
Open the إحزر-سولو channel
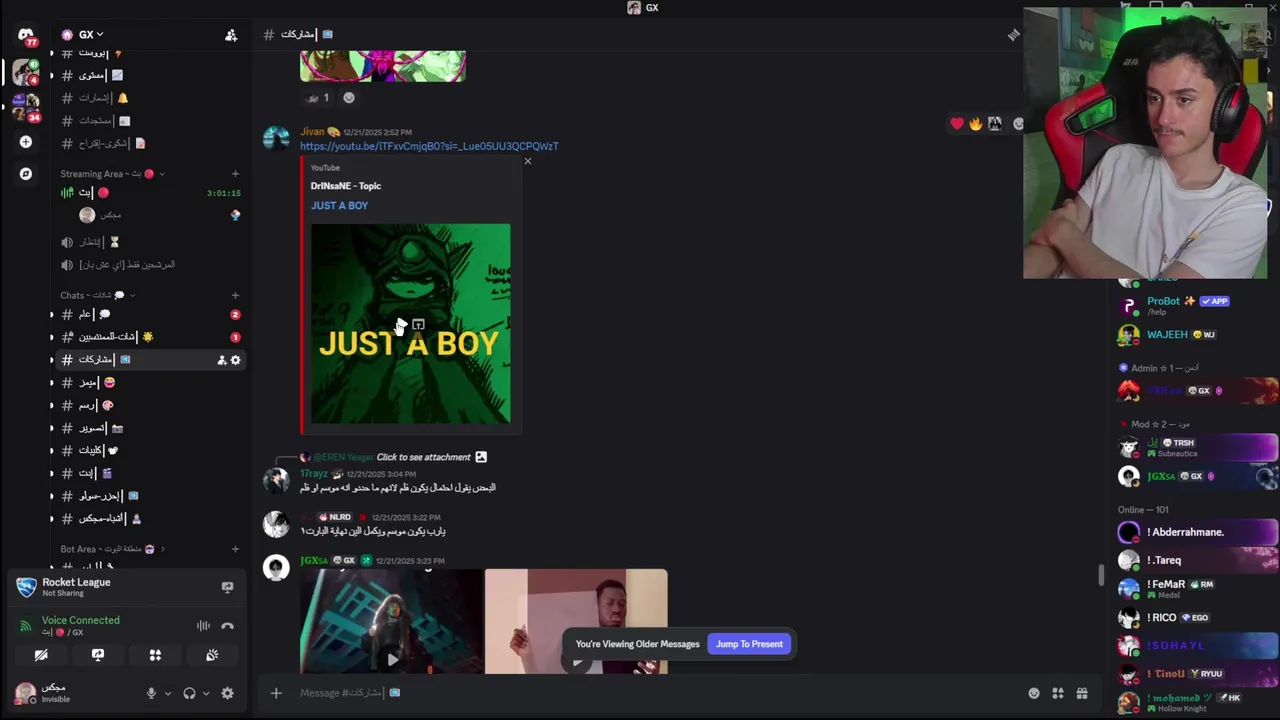[148, 496]
